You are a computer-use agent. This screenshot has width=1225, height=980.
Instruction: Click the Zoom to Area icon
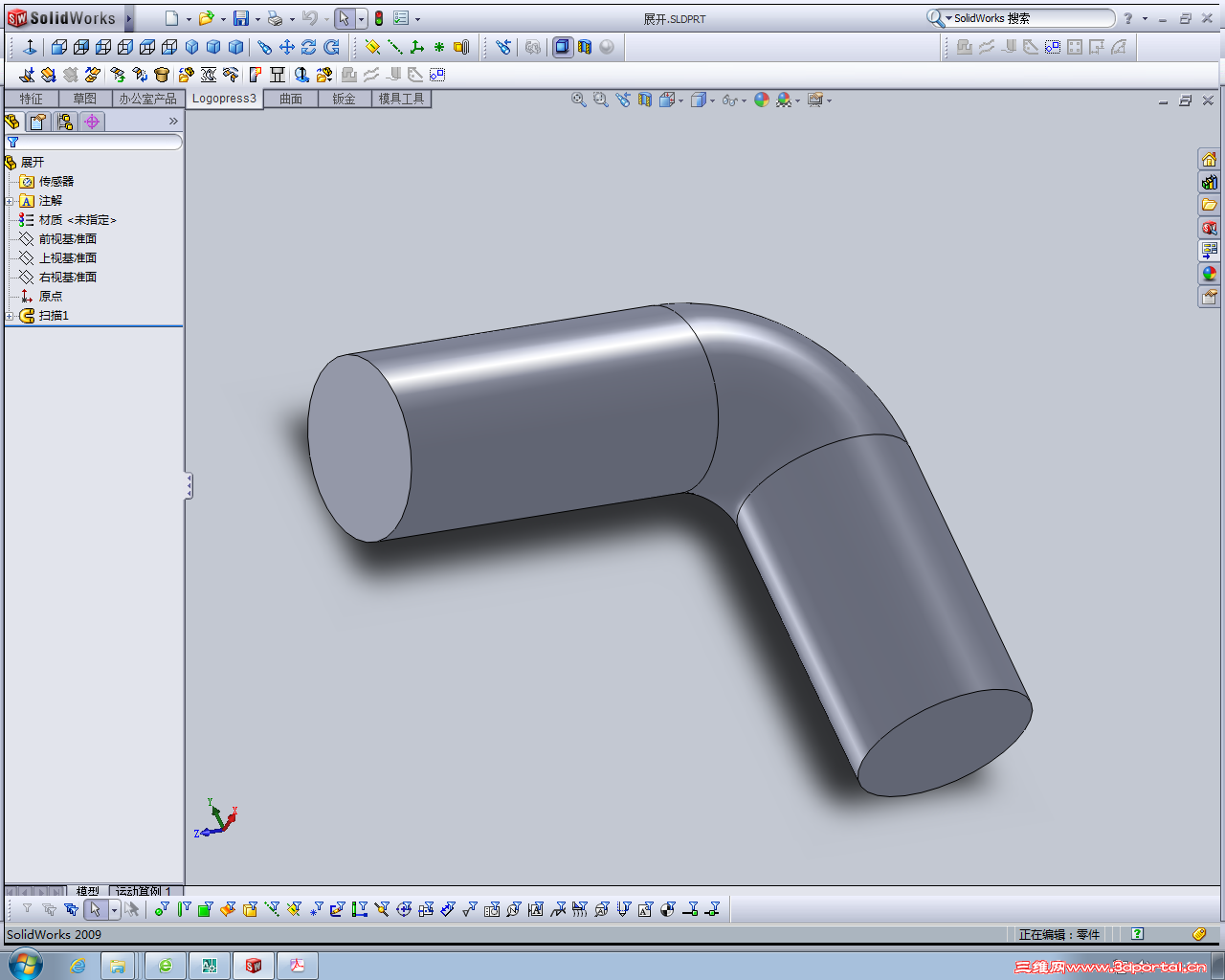click(601, 100)
